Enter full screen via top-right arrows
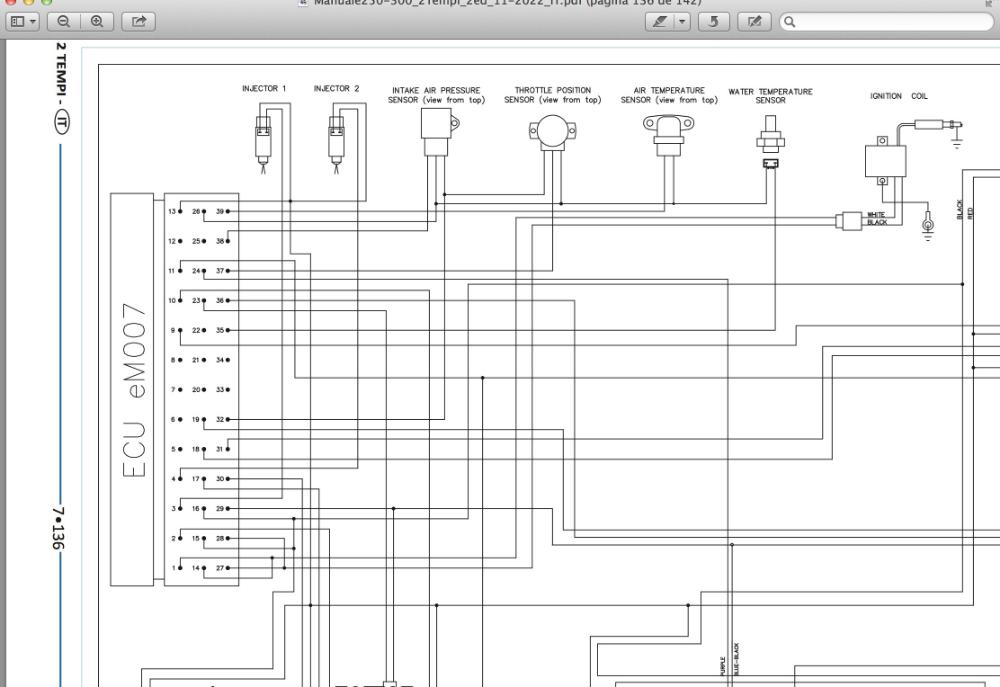Screen dimensions: 1000x687 click(x=989, y=3)
